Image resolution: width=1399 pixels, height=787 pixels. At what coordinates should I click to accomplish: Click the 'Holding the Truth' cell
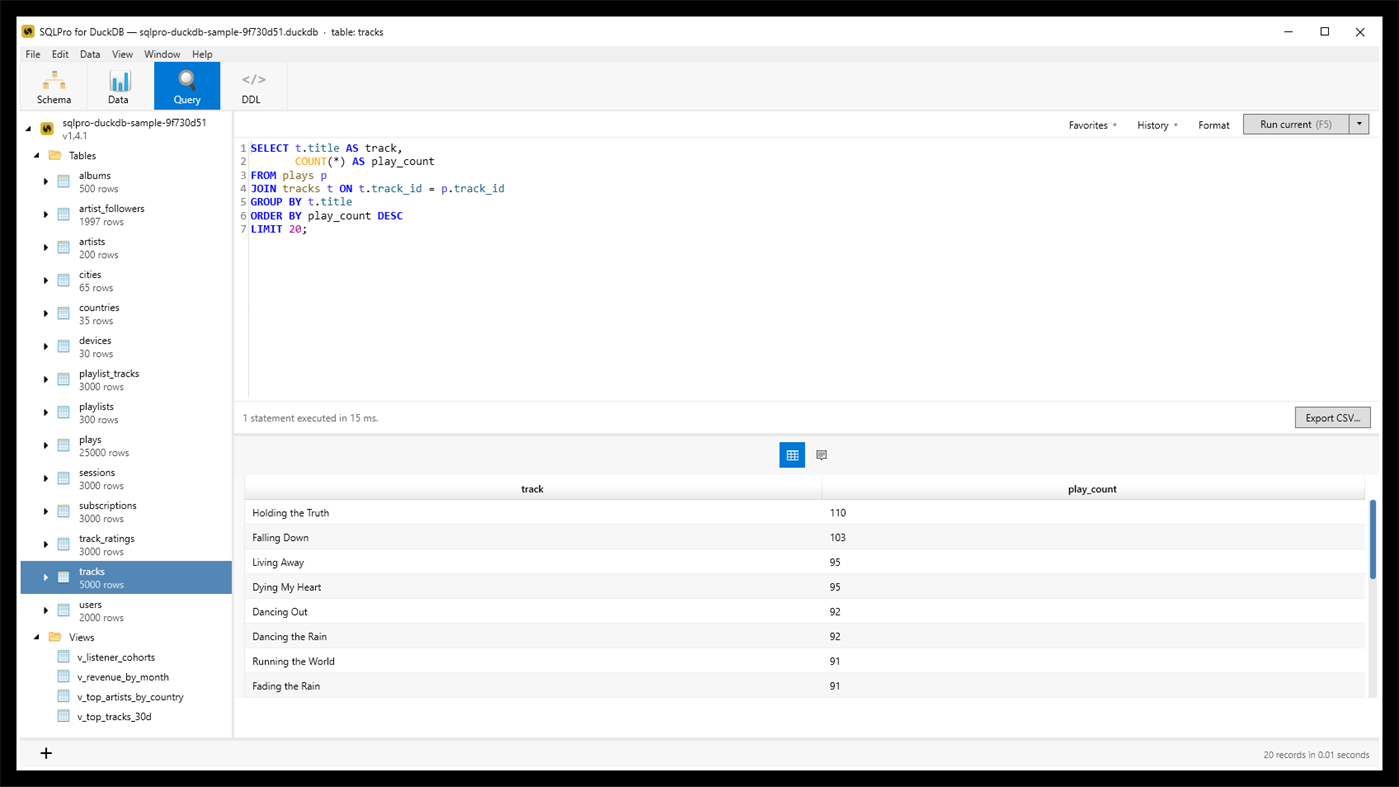click(x=534, y=513)
